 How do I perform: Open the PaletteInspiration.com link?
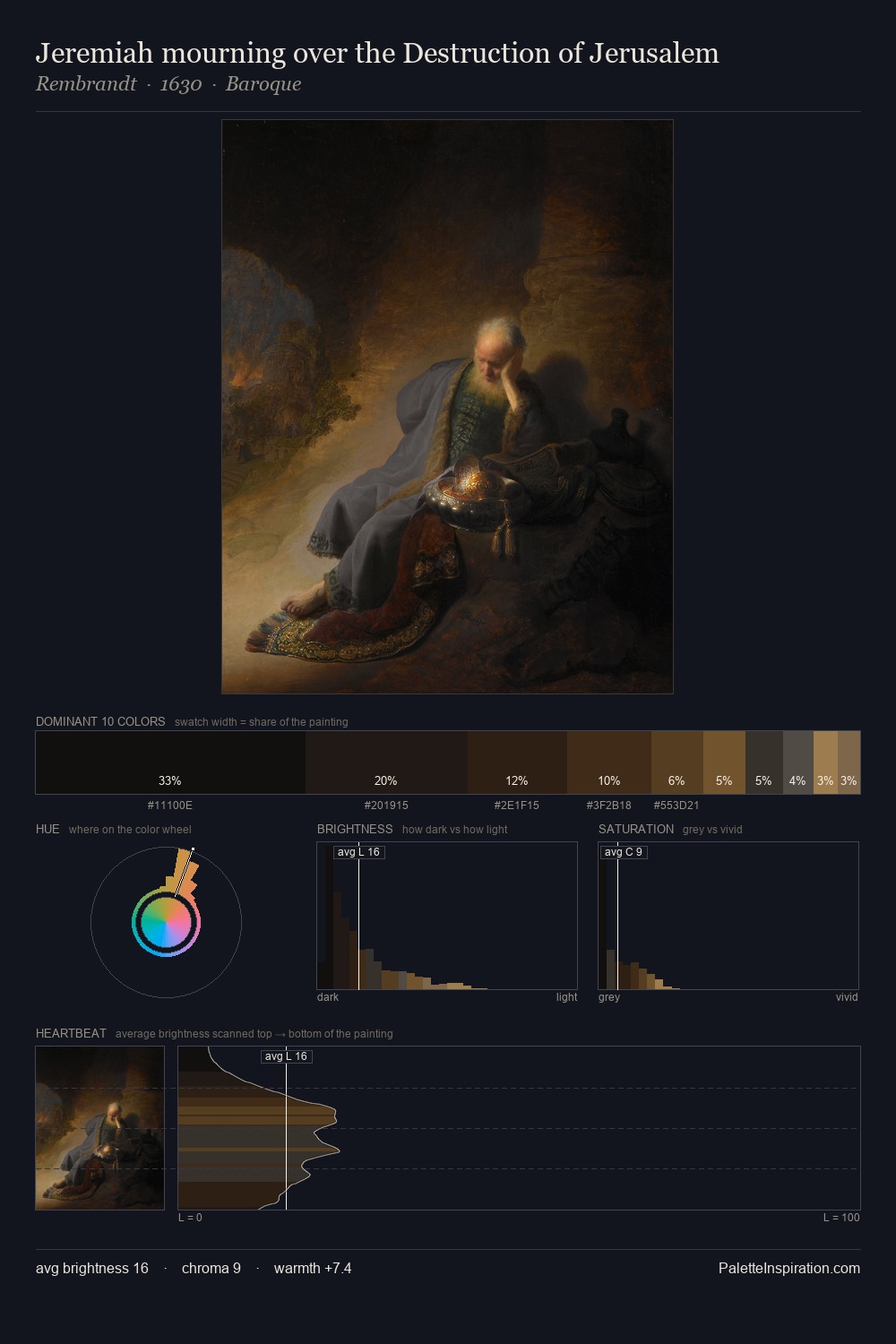click(789, 1268)
